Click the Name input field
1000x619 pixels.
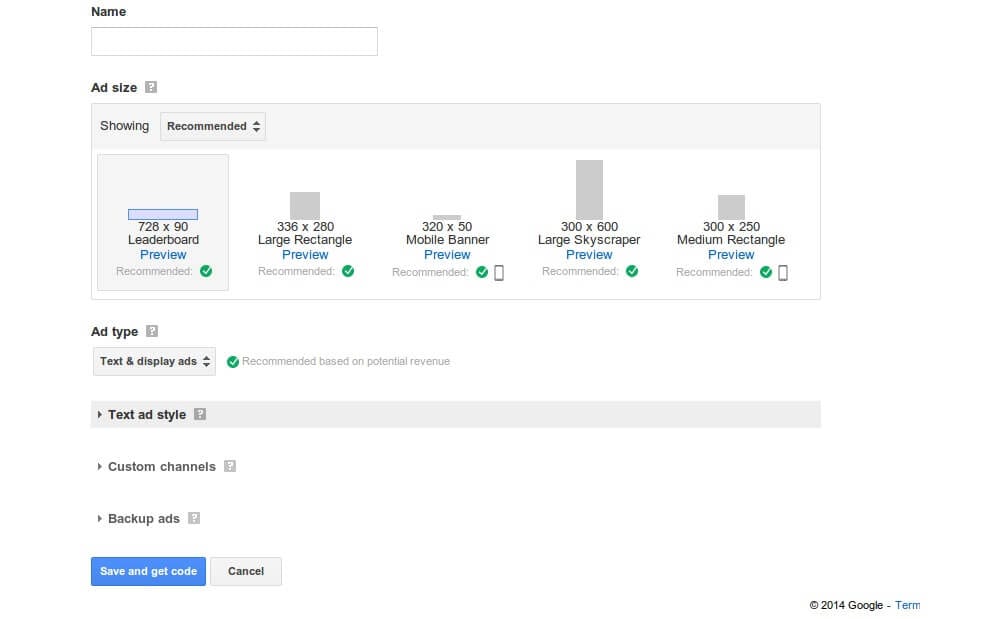click(x=234, y=41)
